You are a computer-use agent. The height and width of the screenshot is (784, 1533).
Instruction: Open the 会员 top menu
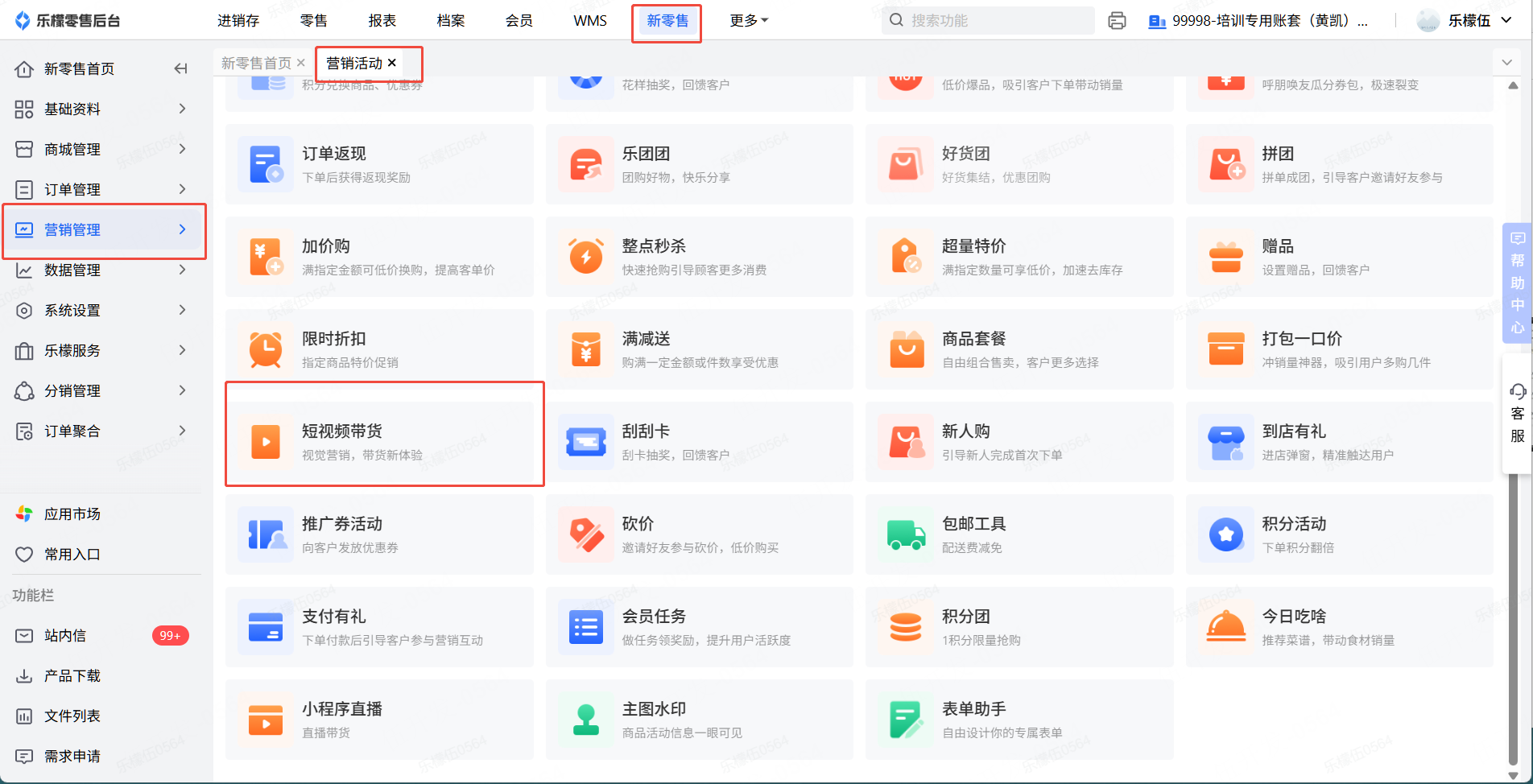[x=519, y=21]
